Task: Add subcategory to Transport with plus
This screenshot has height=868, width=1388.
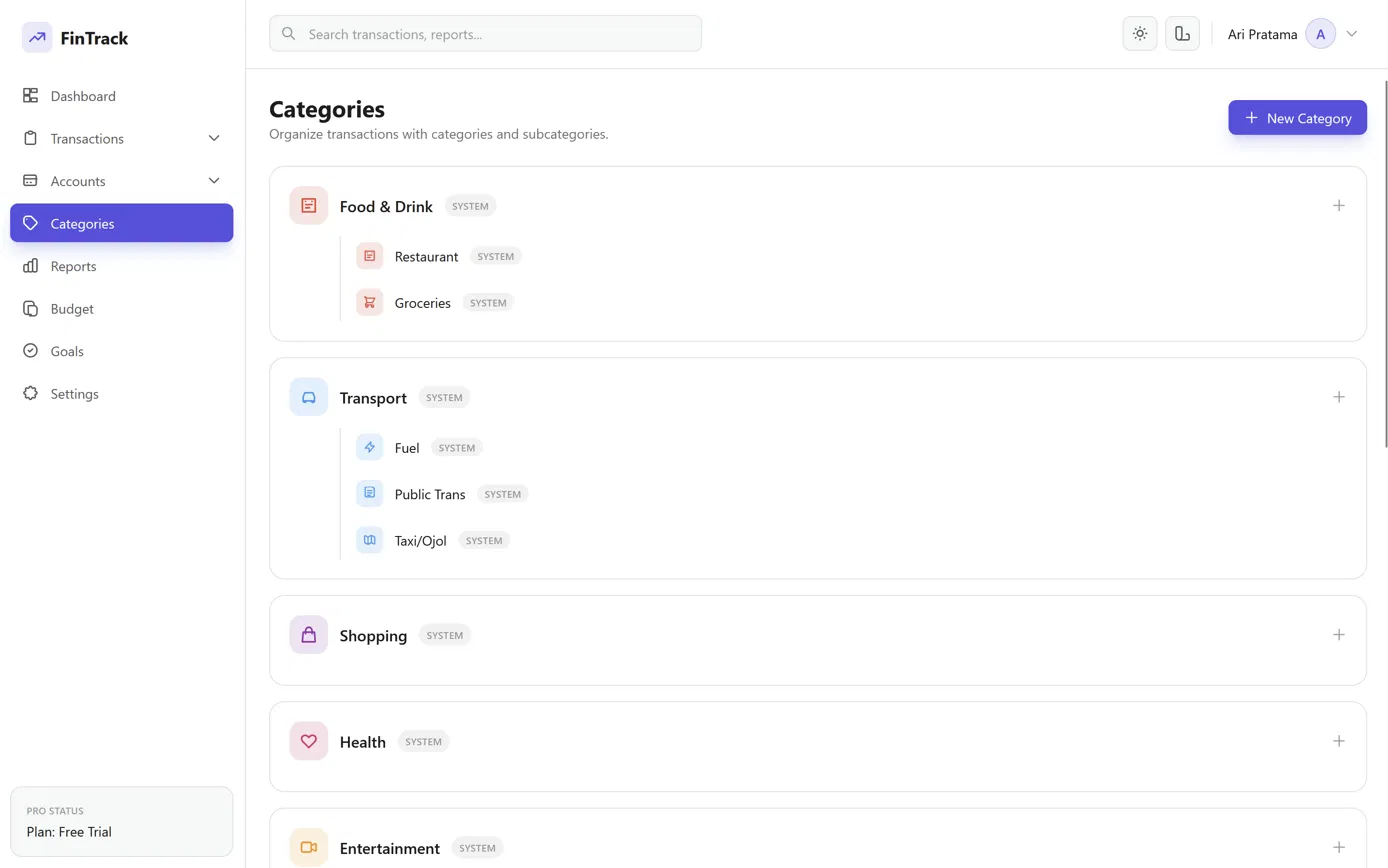Action: (1339, 397)
